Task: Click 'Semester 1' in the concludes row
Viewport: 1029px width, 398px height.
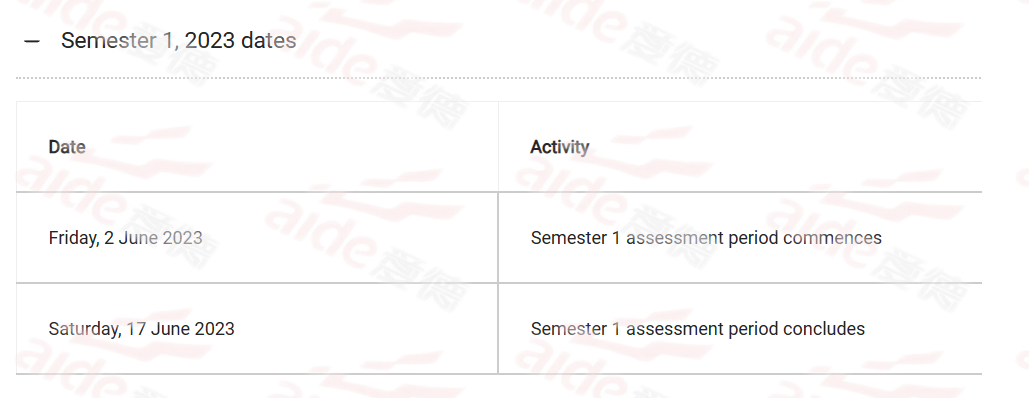Action: pos(576,328)
